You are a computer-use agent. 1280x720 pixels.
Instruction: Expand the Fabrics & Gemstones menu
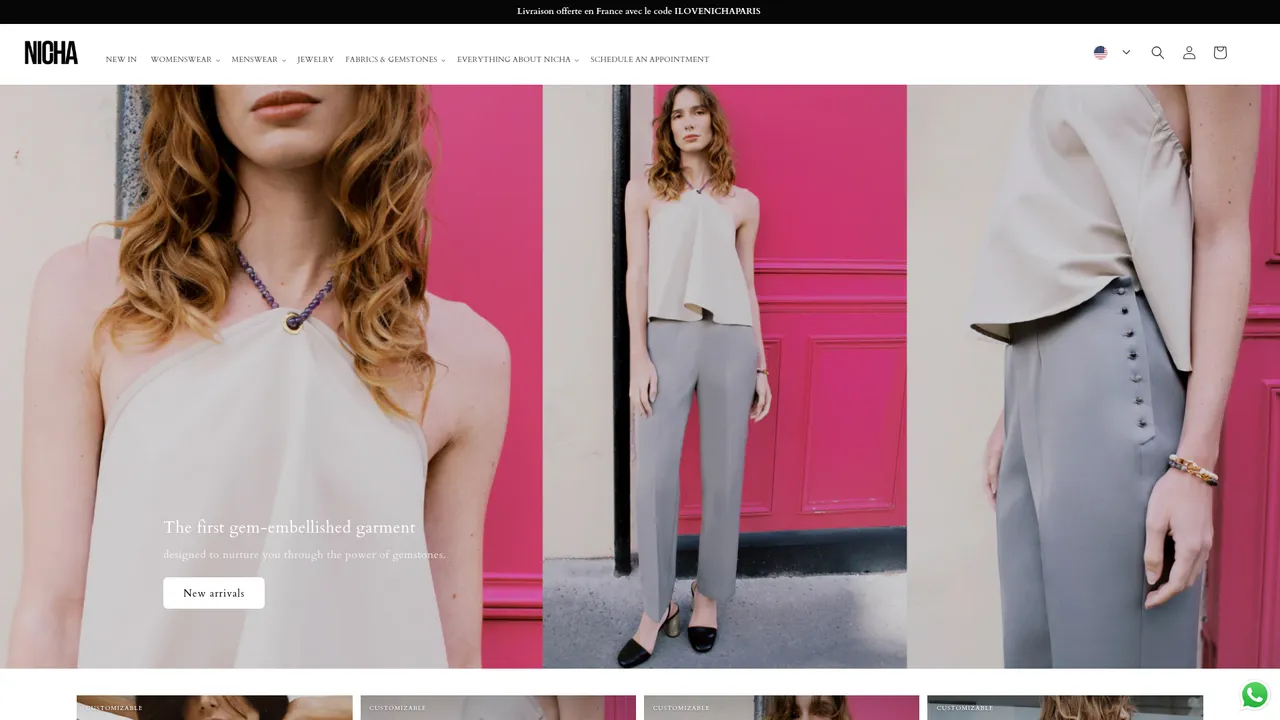tap(395, 60)
